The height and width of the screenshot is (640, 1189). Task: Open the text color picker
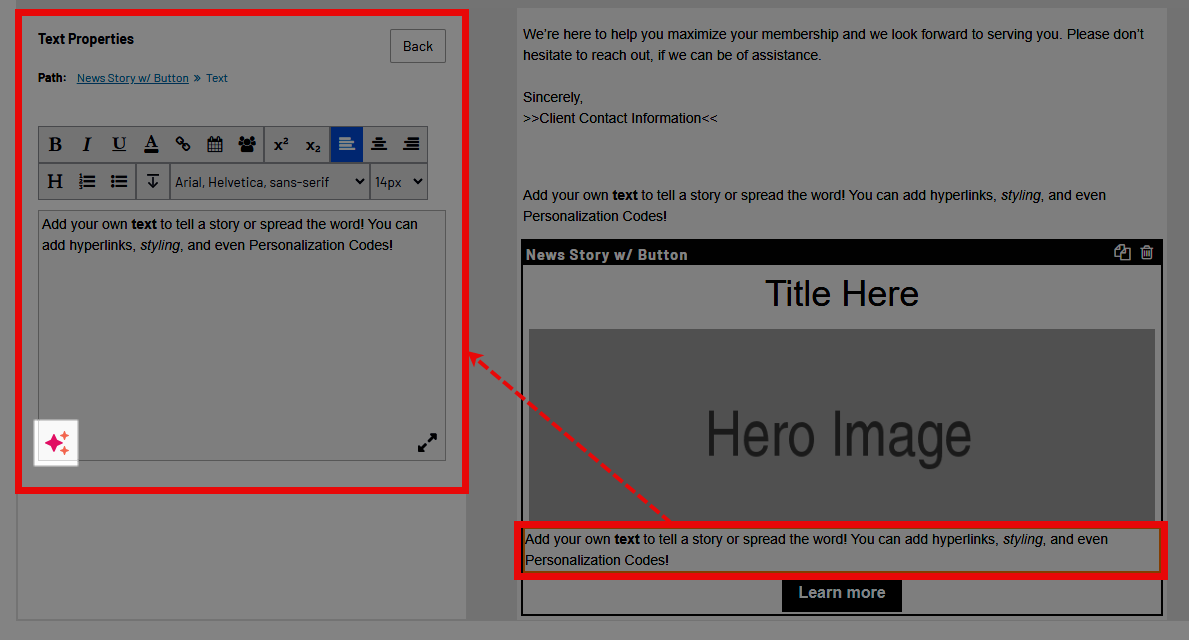pyautogui.click(x=151, y=145)
